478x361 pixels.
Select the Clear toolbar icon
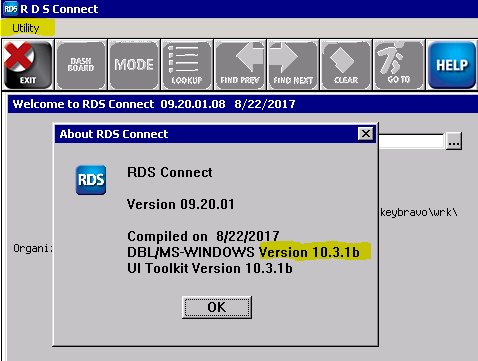[x=346, y=65]
